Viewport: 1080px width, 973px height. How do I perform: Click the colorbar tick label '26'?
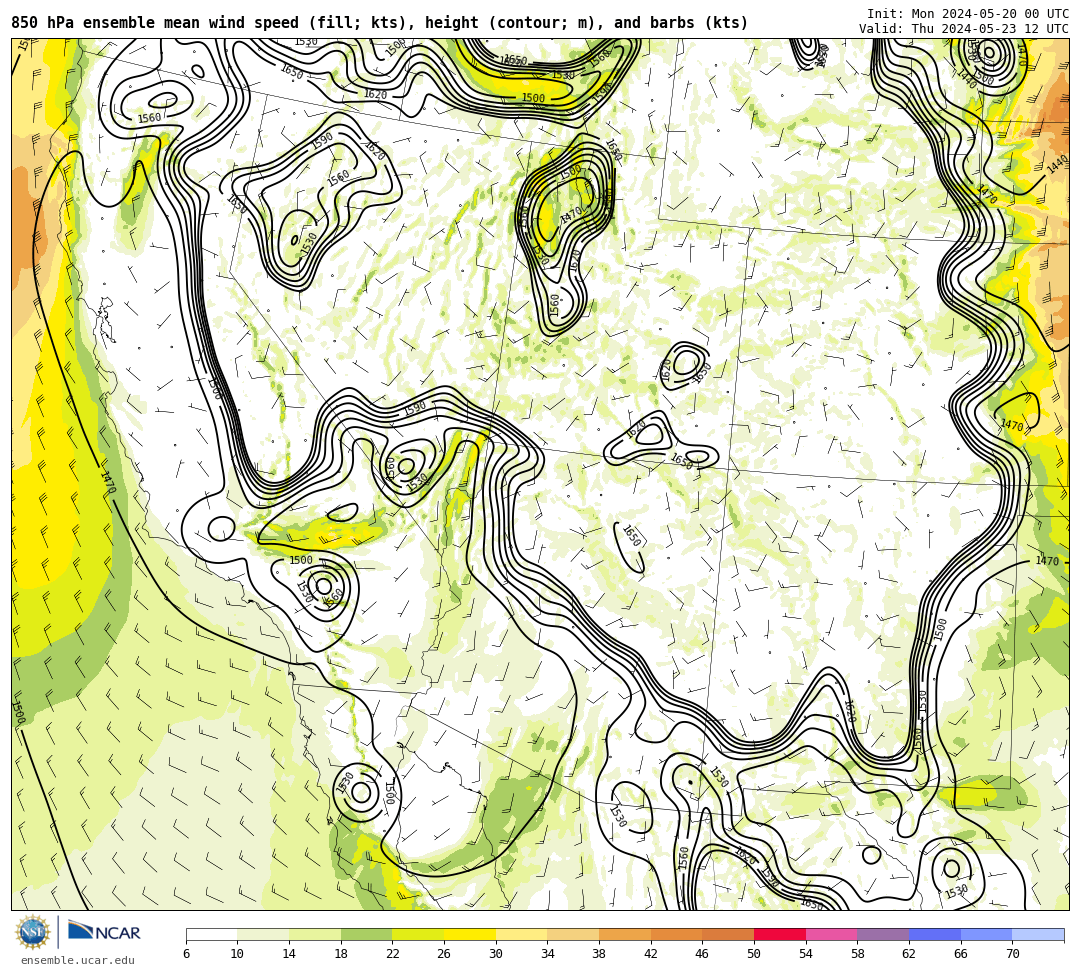444,954
